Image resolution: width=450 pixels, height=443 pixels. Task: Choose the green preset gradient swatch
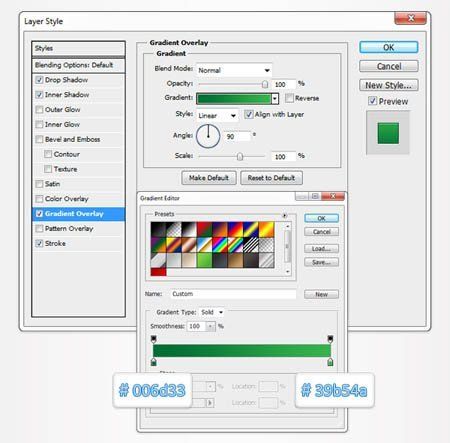pyautogui.click(x=204, y=260)
